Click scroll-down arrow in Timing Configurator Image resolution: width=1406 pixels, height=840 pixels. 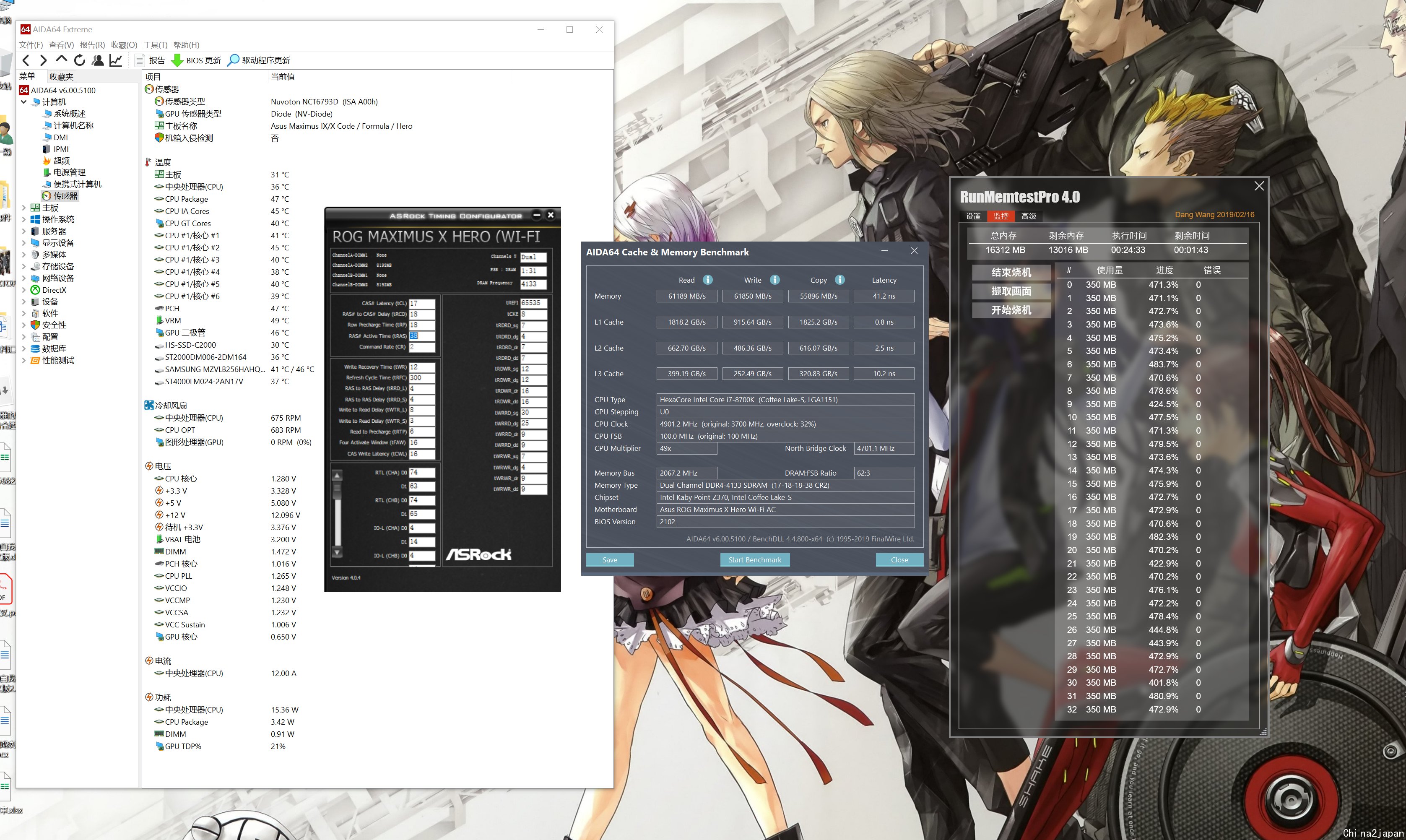click(337, 552)
